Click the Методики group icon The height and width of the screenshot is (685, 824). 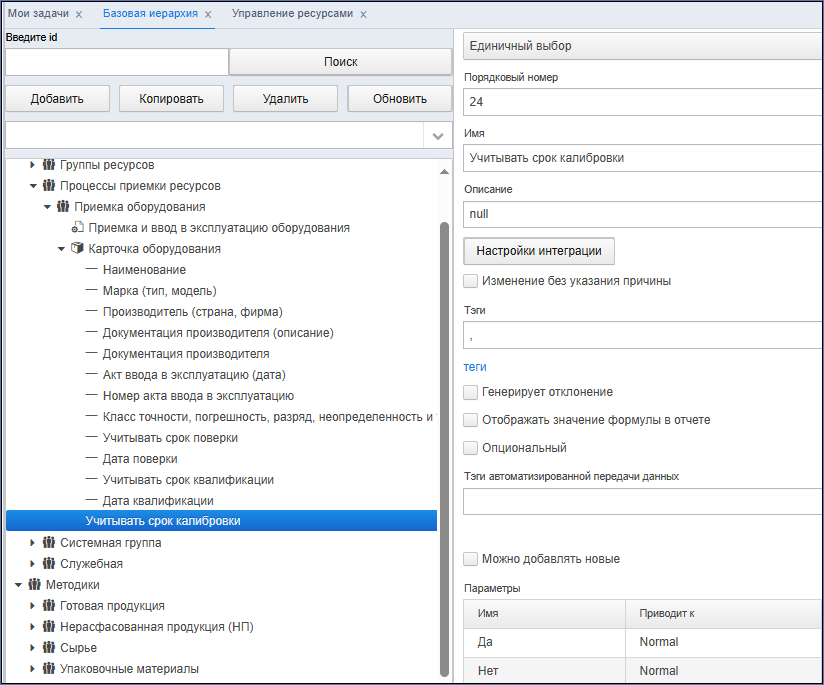tap(35, 585)
